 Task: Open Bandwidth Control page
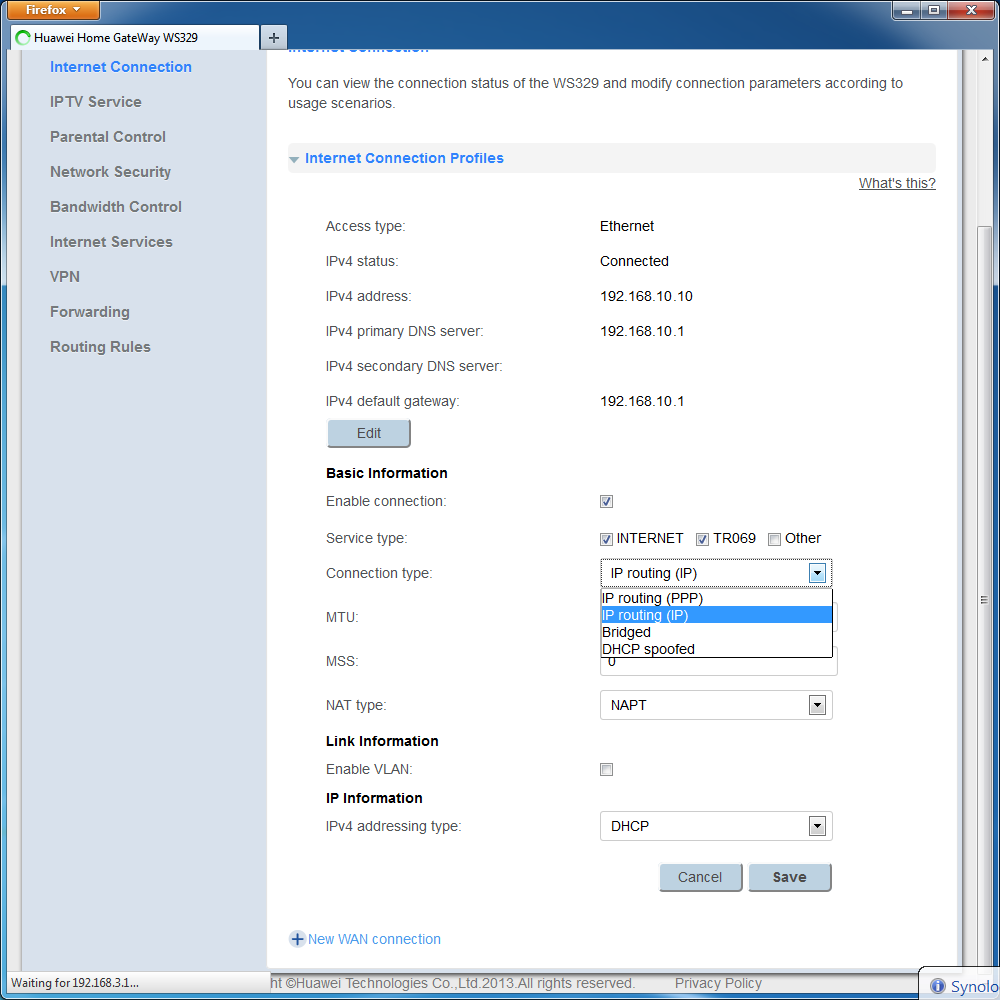pyautogui.click(x=116, y=207)
